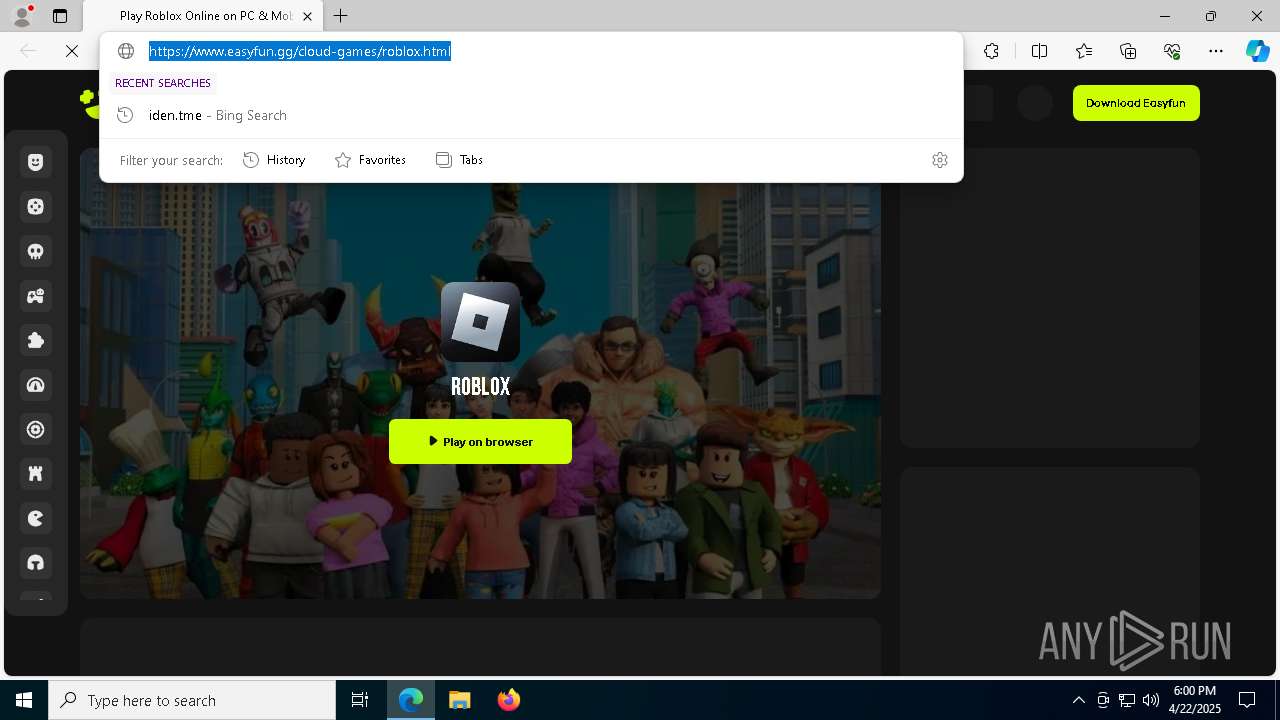This screenshot has width=1280, height=720.
Task: Open a new browser tab
Action: [341, 16]
